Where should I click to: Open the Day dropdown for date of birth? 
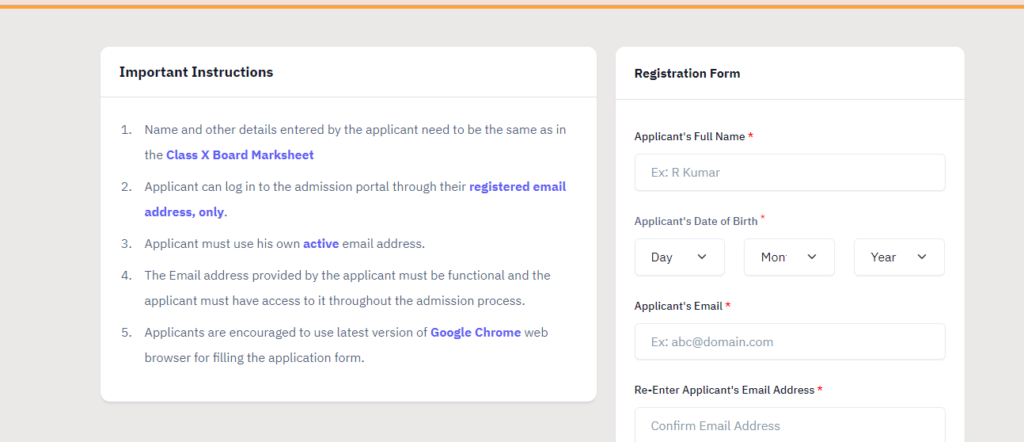click(679, 257)
